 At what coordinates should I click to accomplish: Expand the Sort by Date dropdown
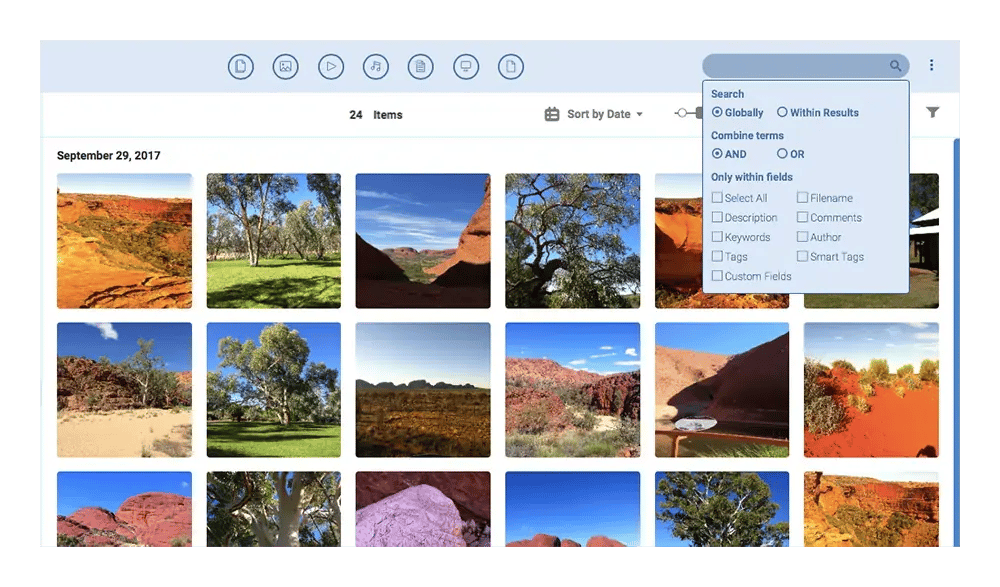[604, 114]
